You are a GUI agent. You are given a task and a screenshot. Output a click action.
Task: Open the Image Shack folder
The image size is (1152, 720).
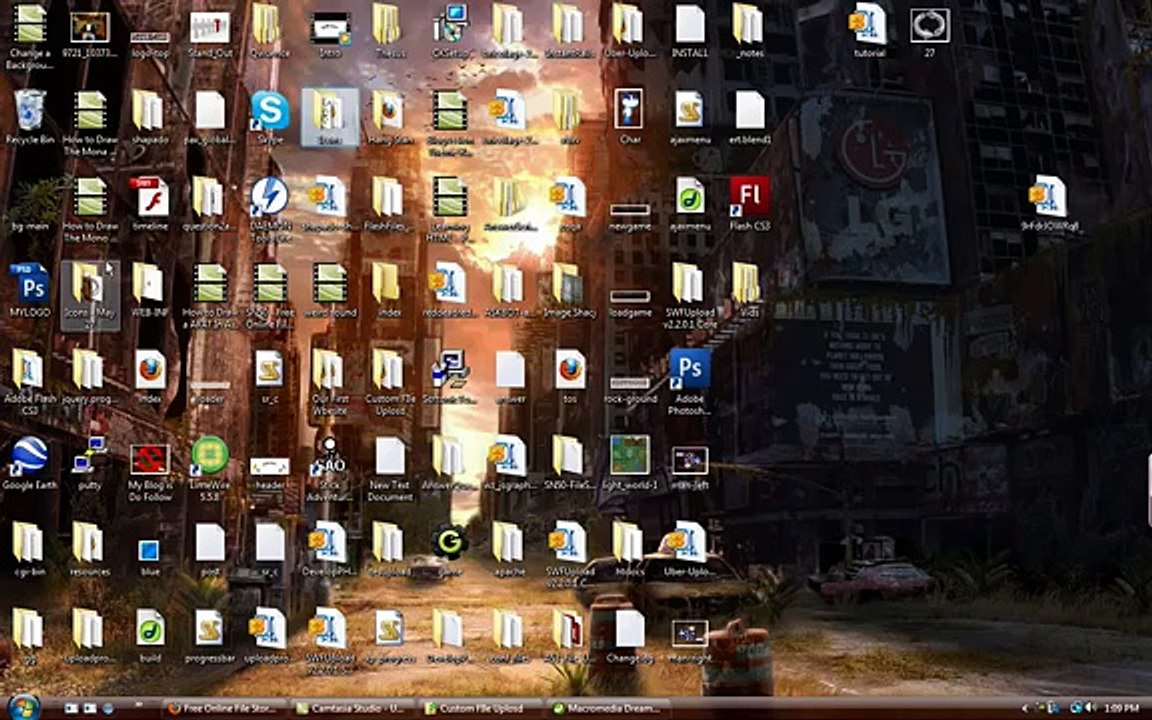(x=569, y=290)
